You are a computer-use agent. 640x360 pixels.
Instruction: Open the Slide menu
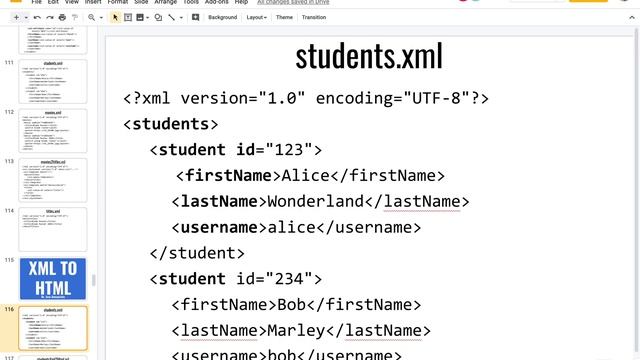[x=141, y=2]
